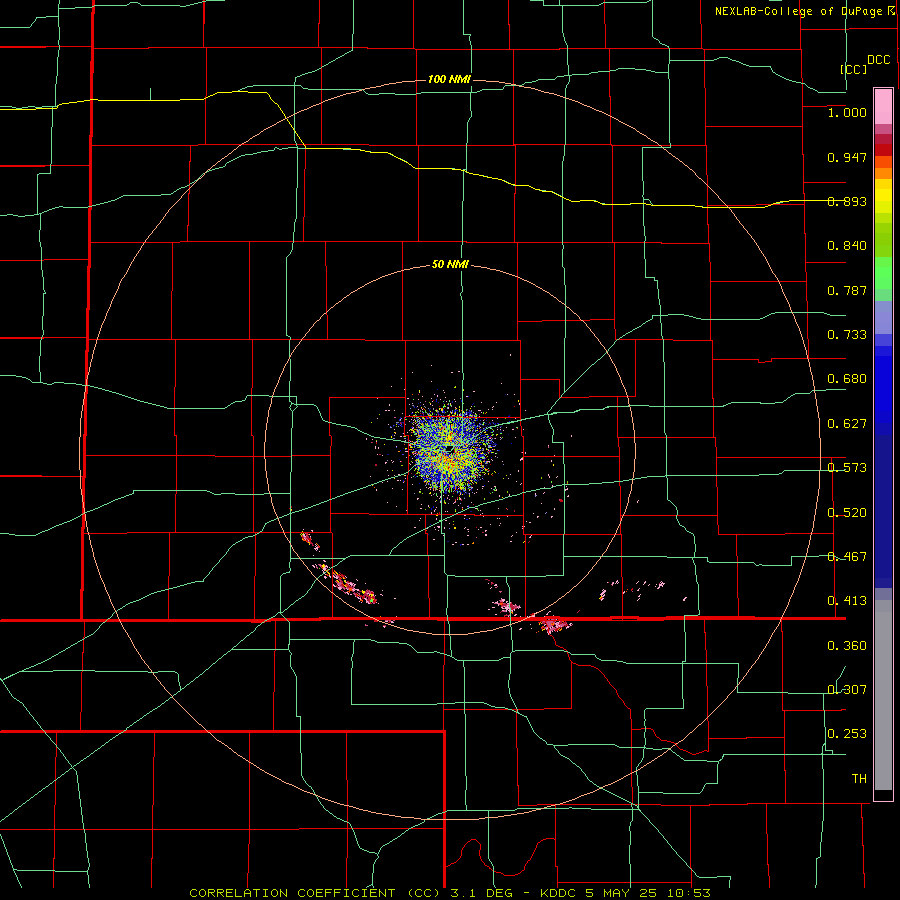Click the DCC product label

pos(878,60)
